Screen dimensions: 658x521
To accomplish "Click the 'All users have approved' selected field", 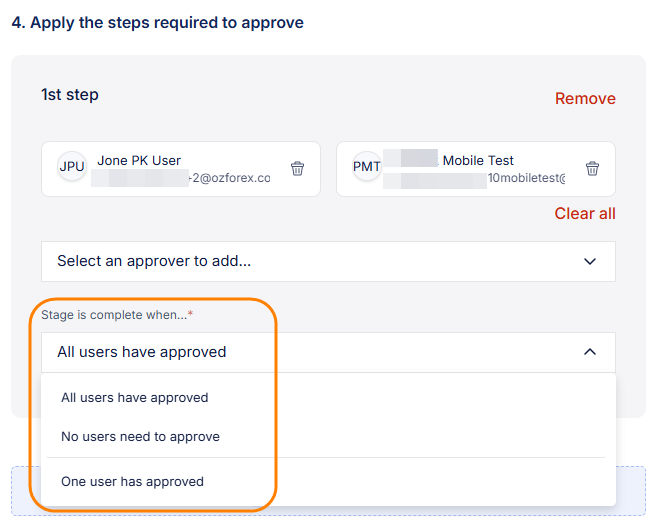I will pyautogui.click(x=328, y=352).
